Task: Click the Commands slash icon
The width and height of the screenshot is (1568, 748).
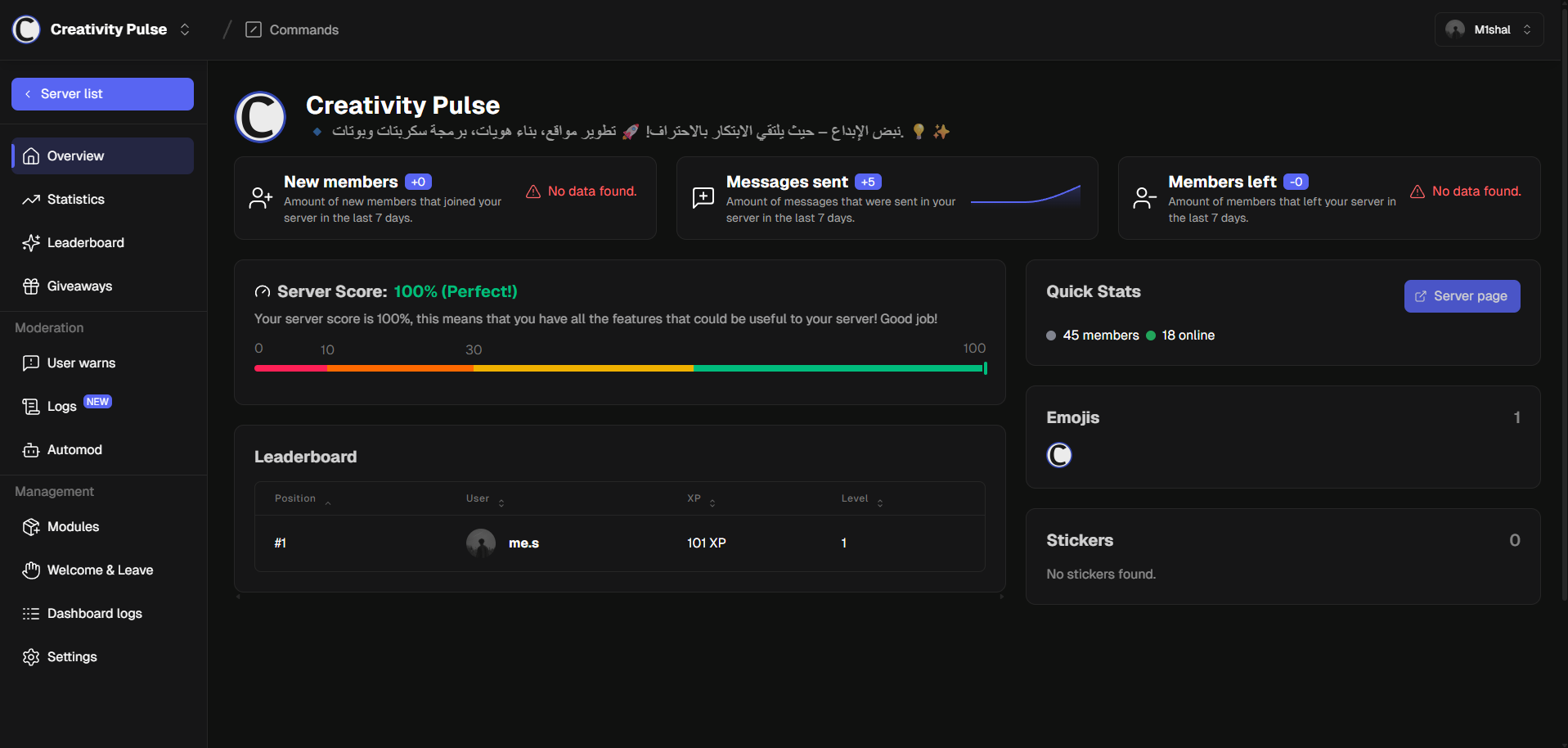Action: 254,29
